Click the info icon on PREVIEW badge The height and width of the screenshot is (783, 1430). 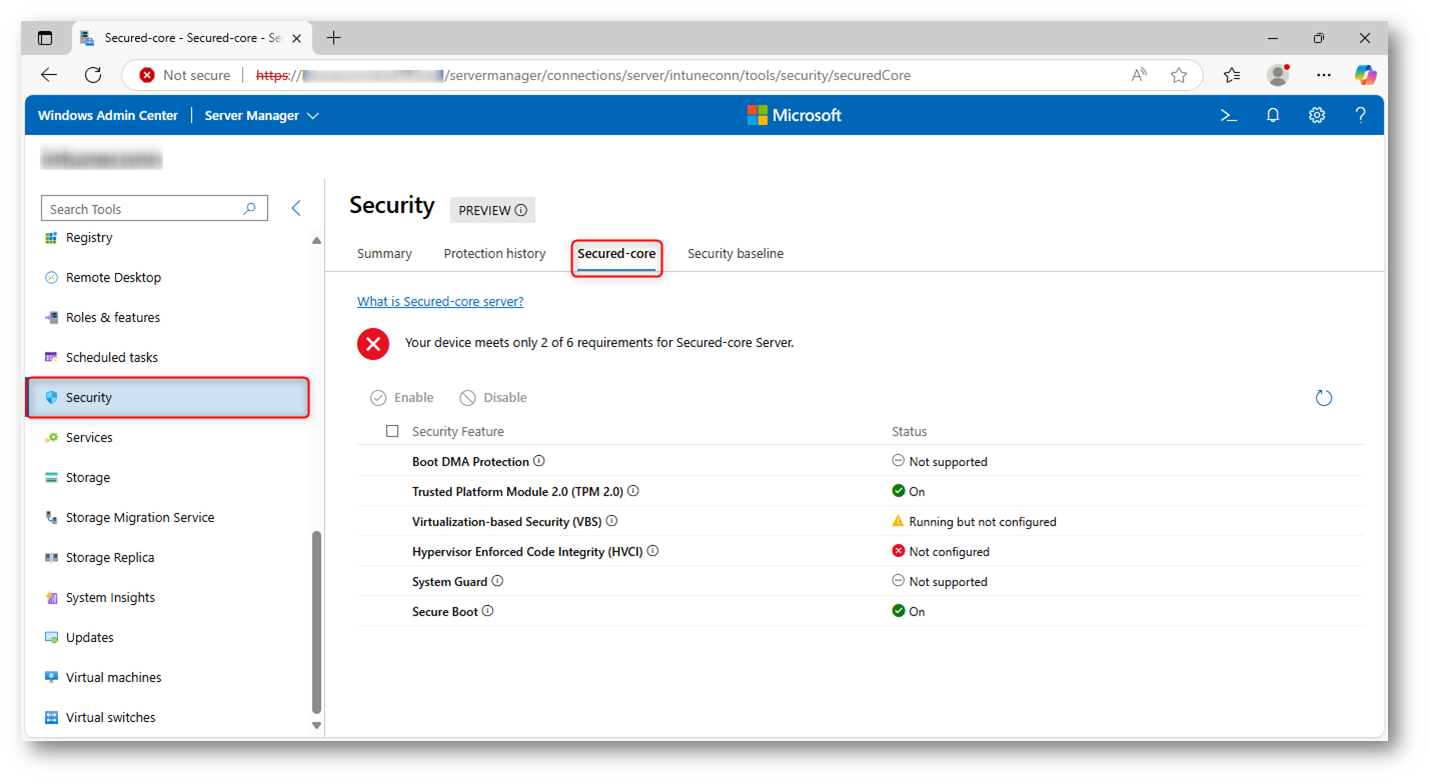click(521, 210)
